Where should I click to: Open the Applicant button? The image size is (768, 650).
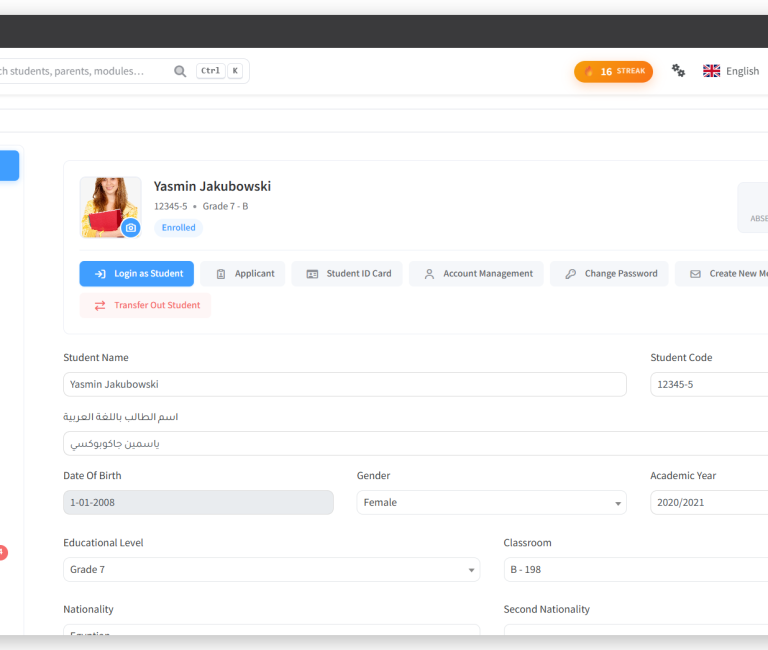[x=242, y=274]
